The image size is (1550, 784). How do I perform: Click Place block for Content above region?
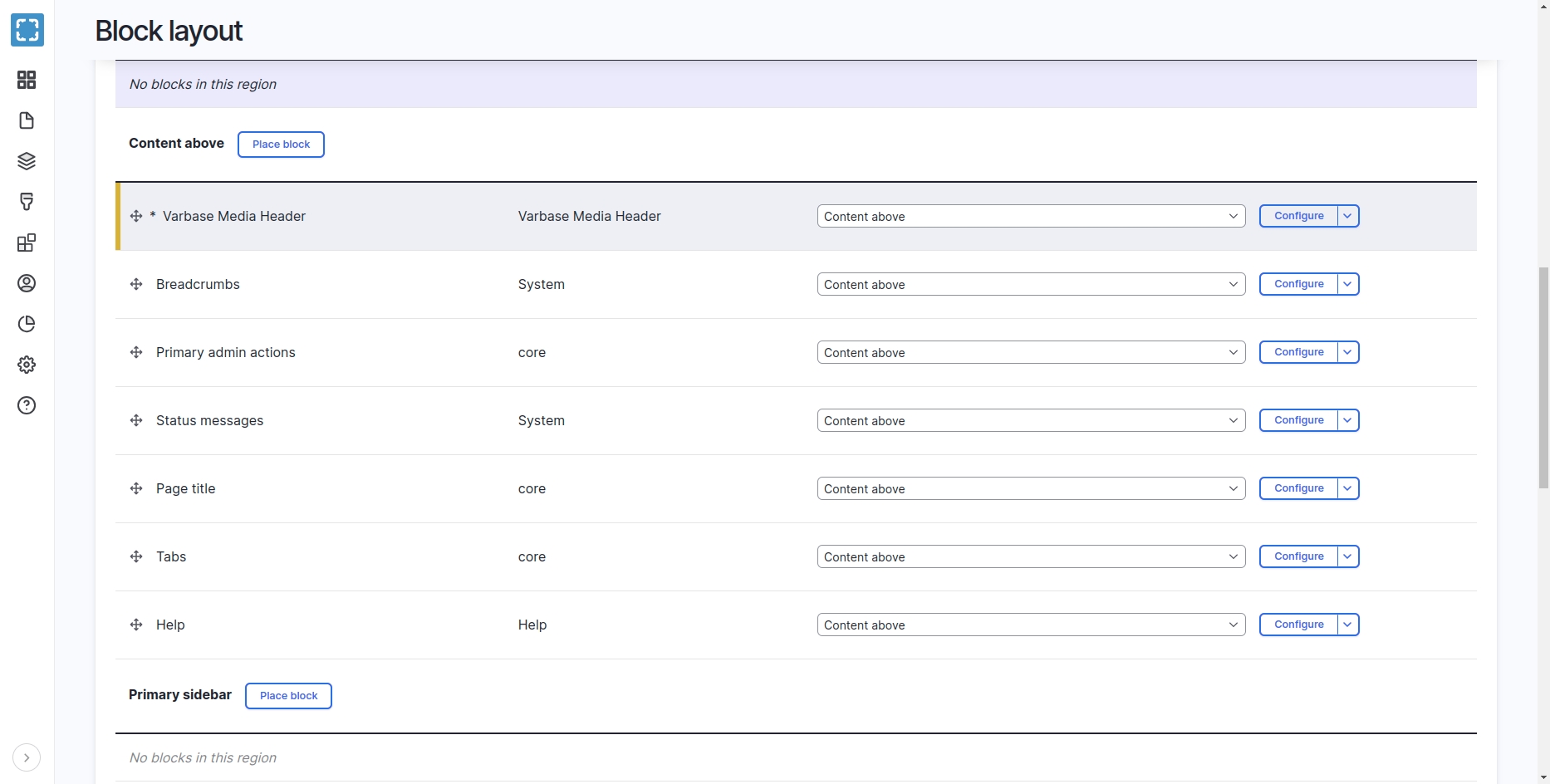[x=281, y=145]
